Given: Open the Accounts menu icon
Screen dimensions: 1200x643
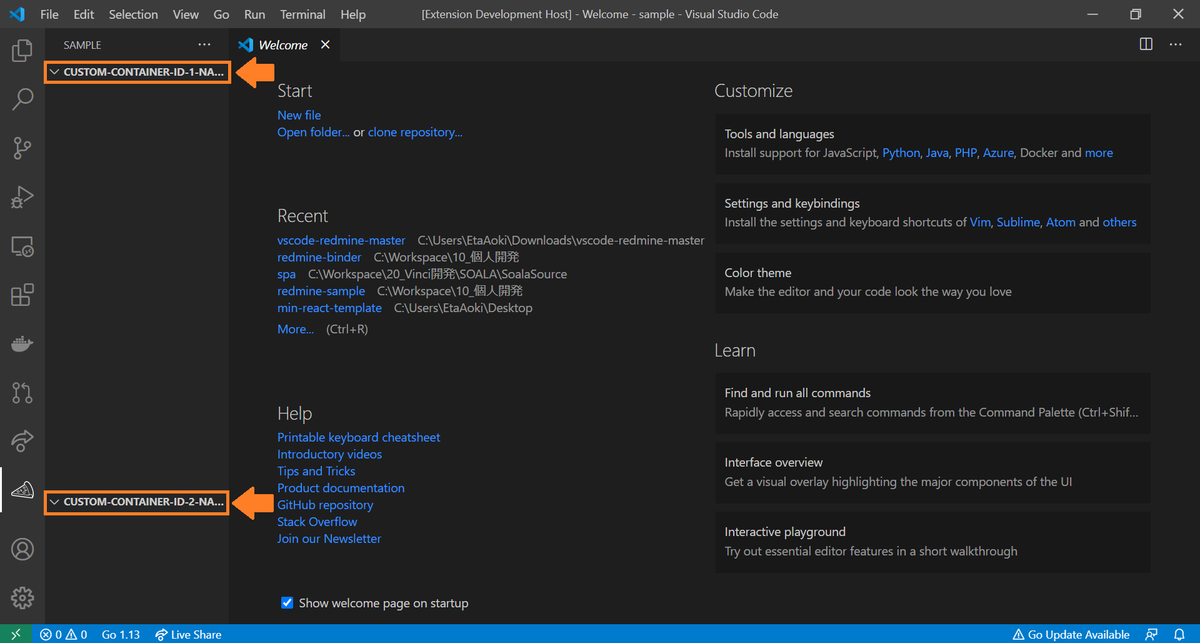Looking at the screenshot, I should tap(22, 549).
